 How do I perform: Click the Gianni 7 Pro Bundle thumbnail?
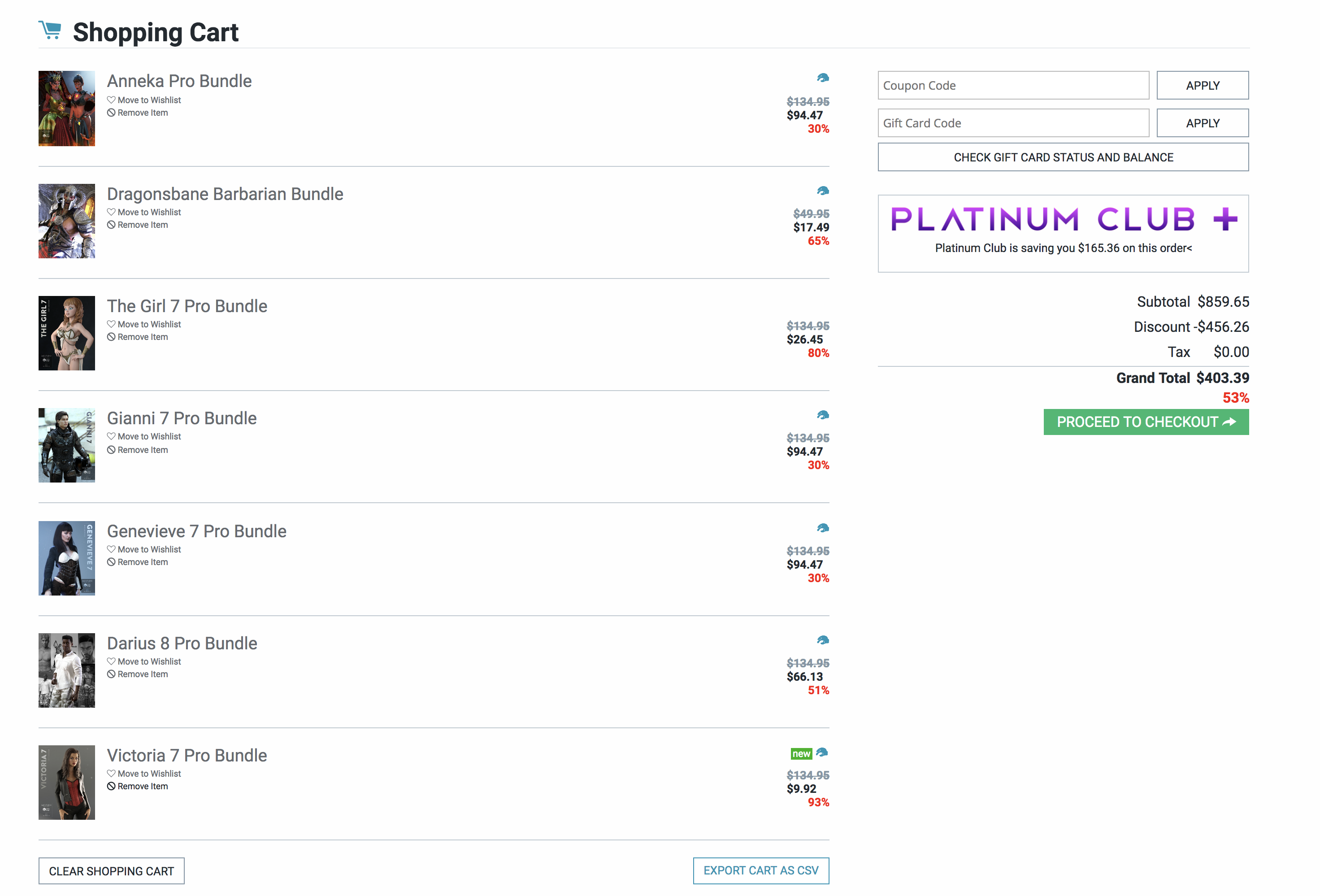coord(66,445)
